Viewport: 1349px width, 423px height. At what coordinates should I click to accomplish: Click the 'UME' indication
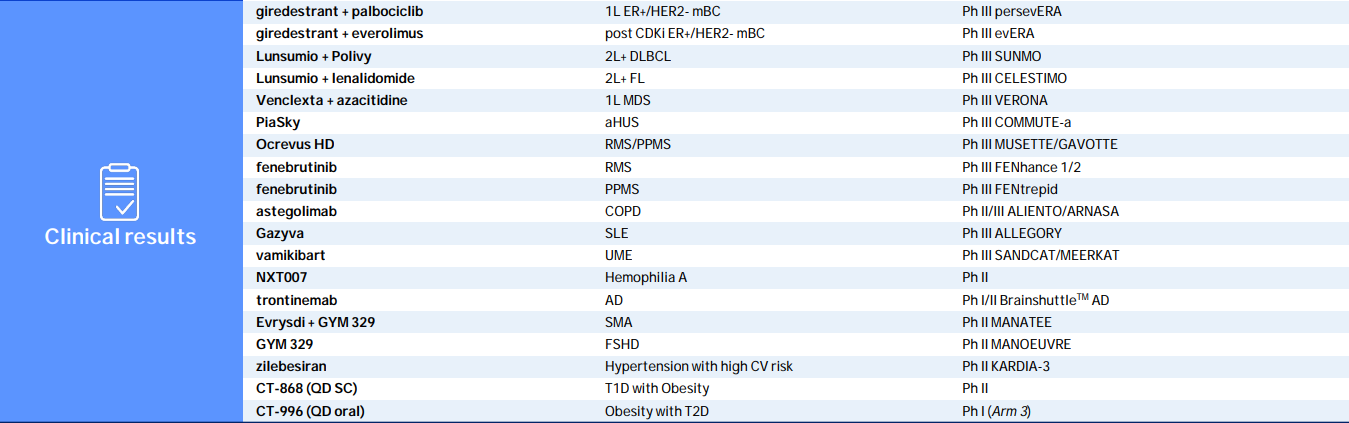point(619,255)
